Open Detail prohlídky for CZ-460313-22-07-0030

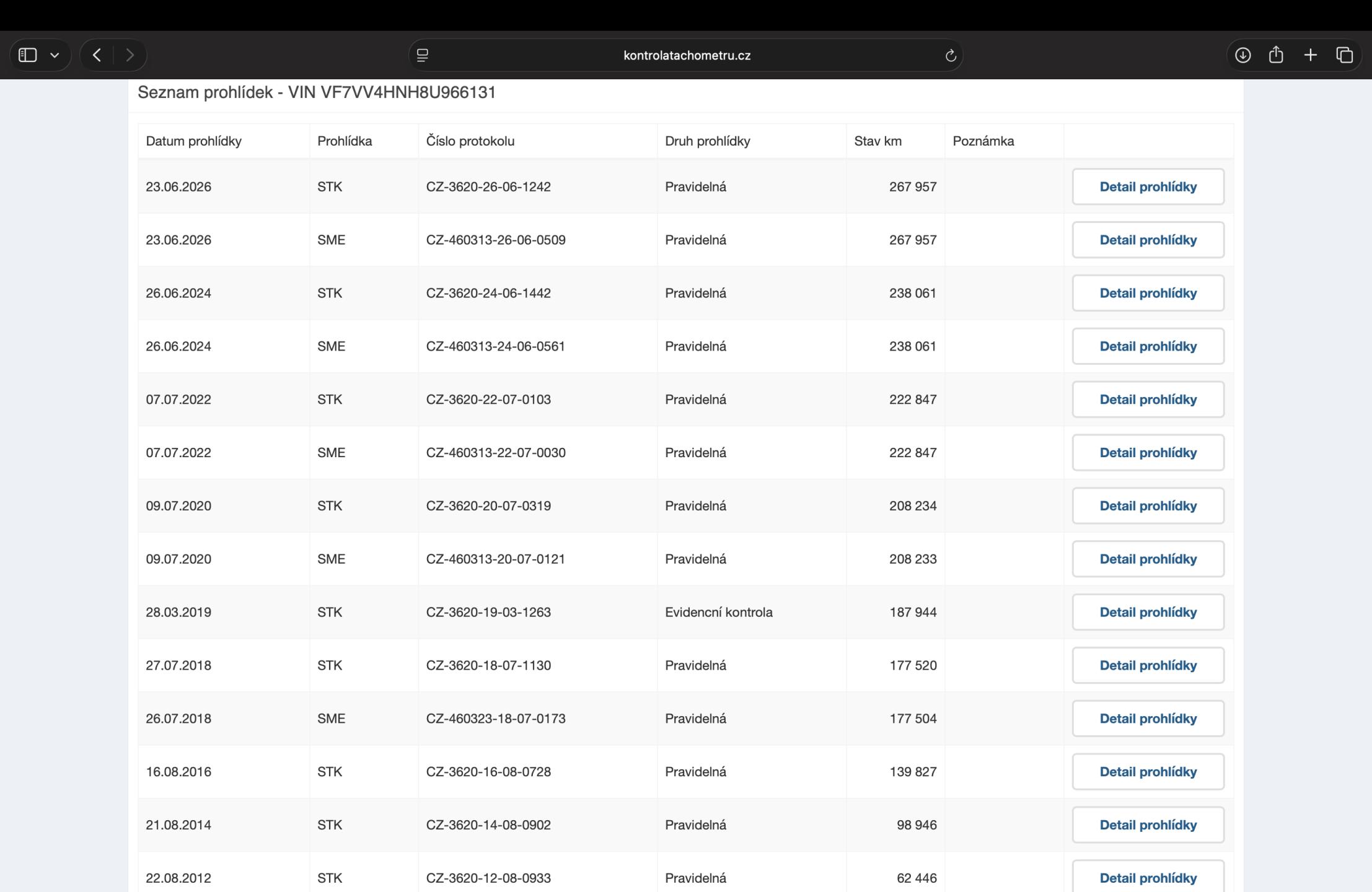(x=1148, y=453)
